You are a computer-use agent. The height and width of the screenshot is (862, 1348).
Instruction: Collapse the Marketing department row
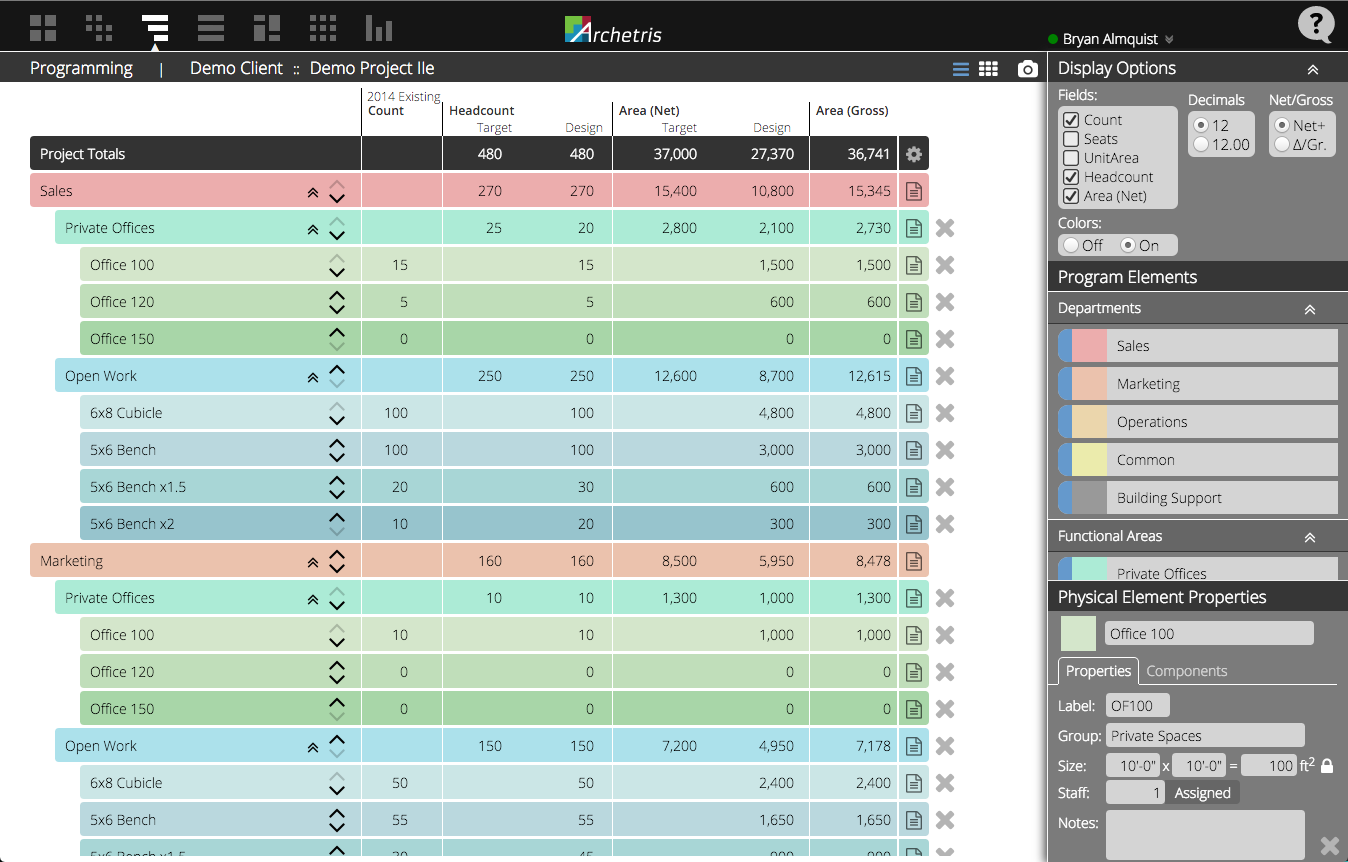[312, 561]
